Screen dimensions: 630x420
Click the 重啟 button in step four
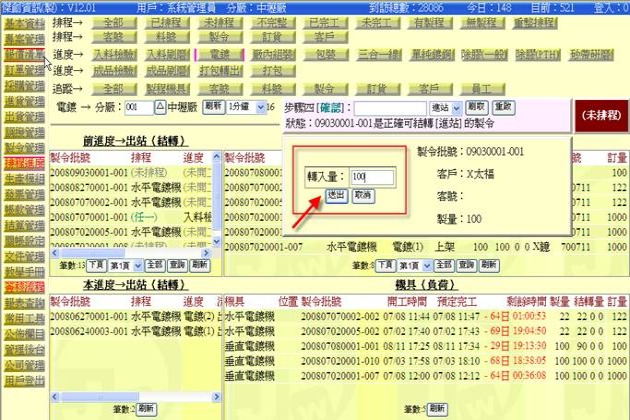point(503,107)
